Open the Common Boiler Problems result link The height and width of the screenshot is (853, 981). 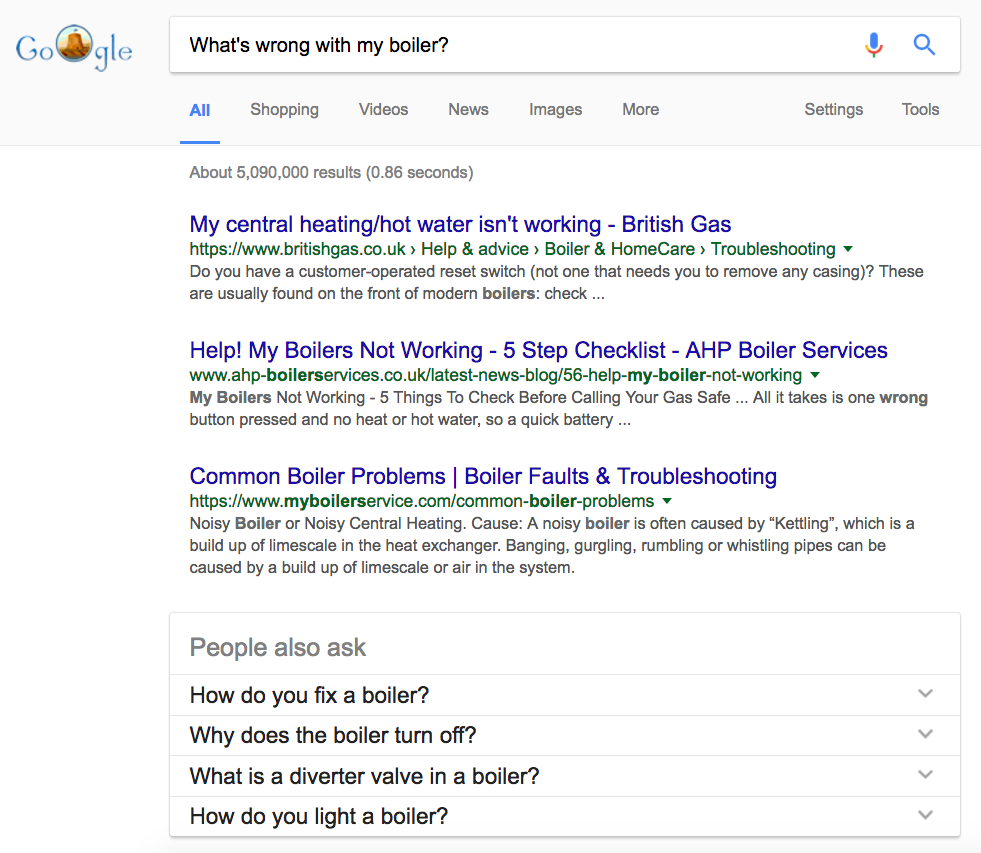tap(483, 476)
